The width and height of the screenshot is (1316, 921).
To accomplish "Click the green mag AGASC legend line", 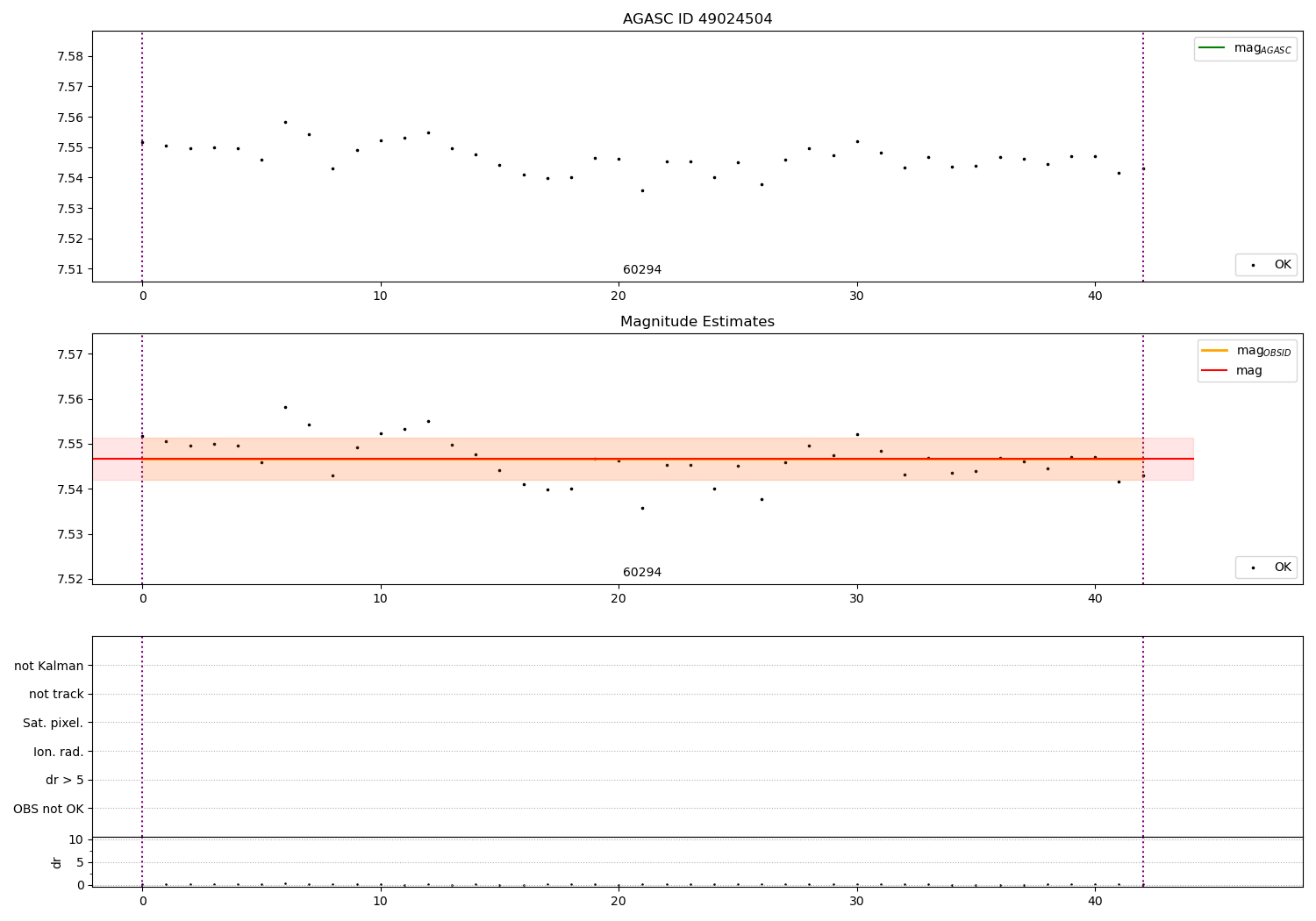I will [x=1212, y=48].
